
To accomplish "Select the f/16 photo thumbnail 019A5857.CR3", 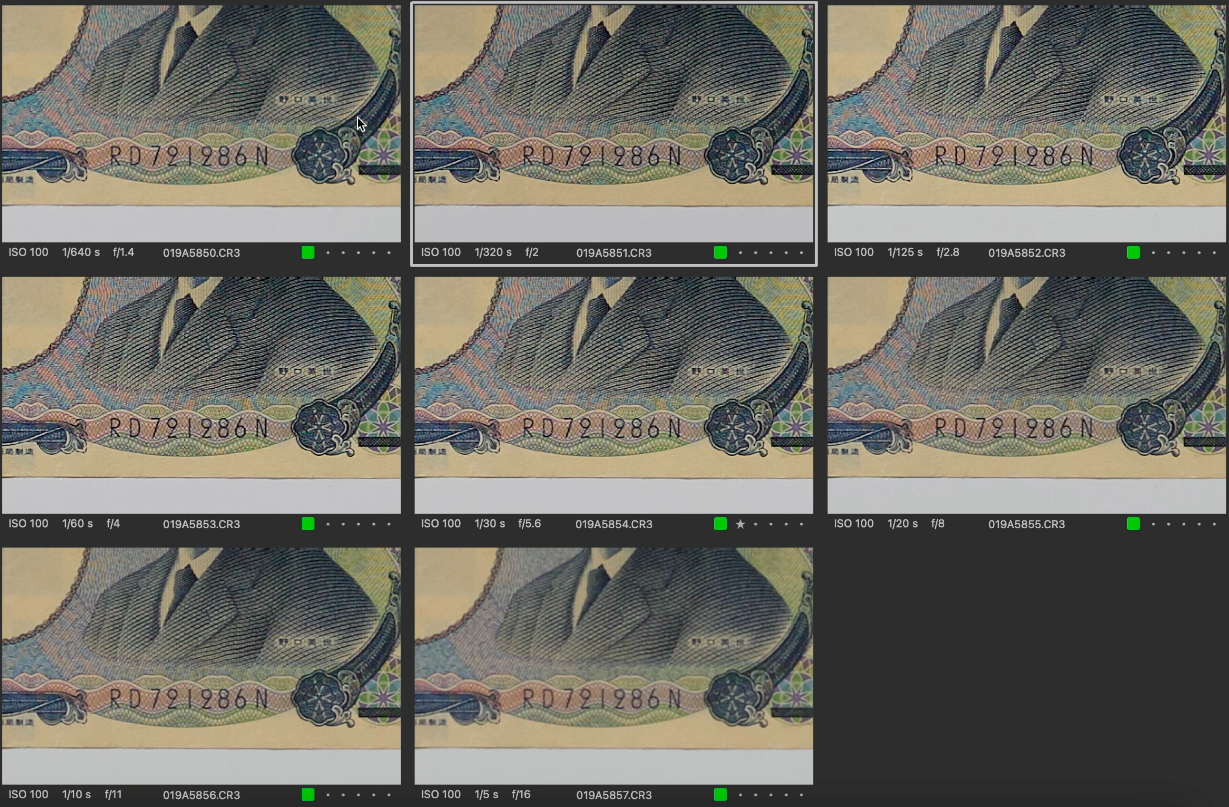I will pyautogui.click(x=614, y=666).
